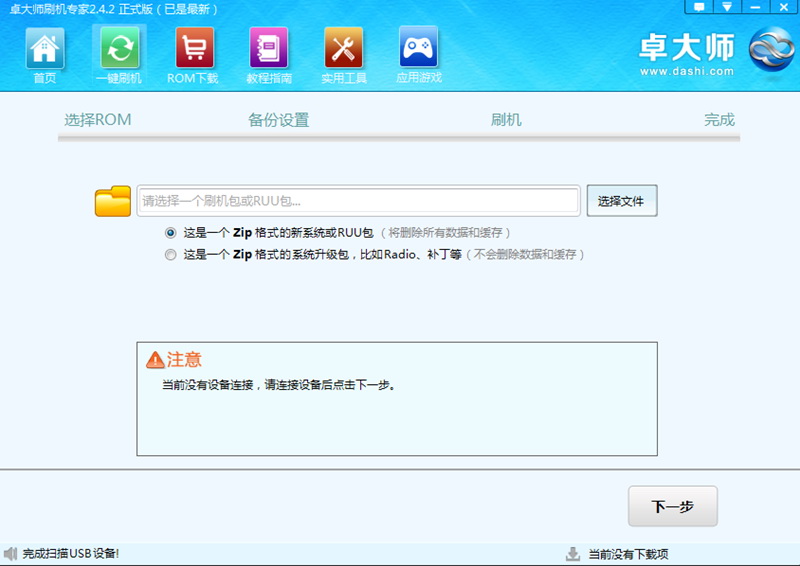Click the 卓大师刷机专家2.4.2 title text
The image size is (800, 566).
(x=114, y=9)
